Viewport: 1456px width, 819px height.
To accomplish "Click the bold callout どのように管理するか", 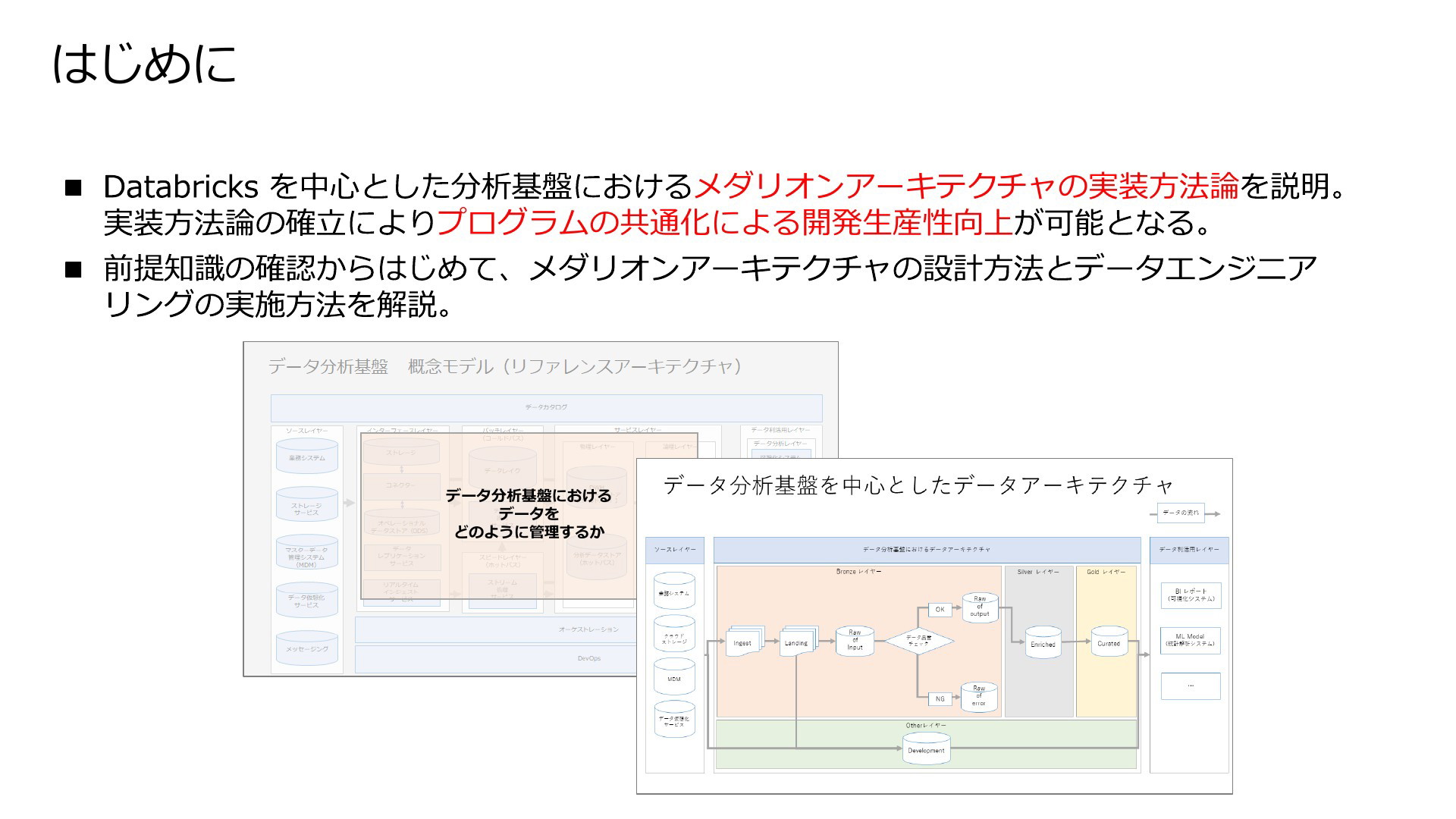I will click(529, 532).
